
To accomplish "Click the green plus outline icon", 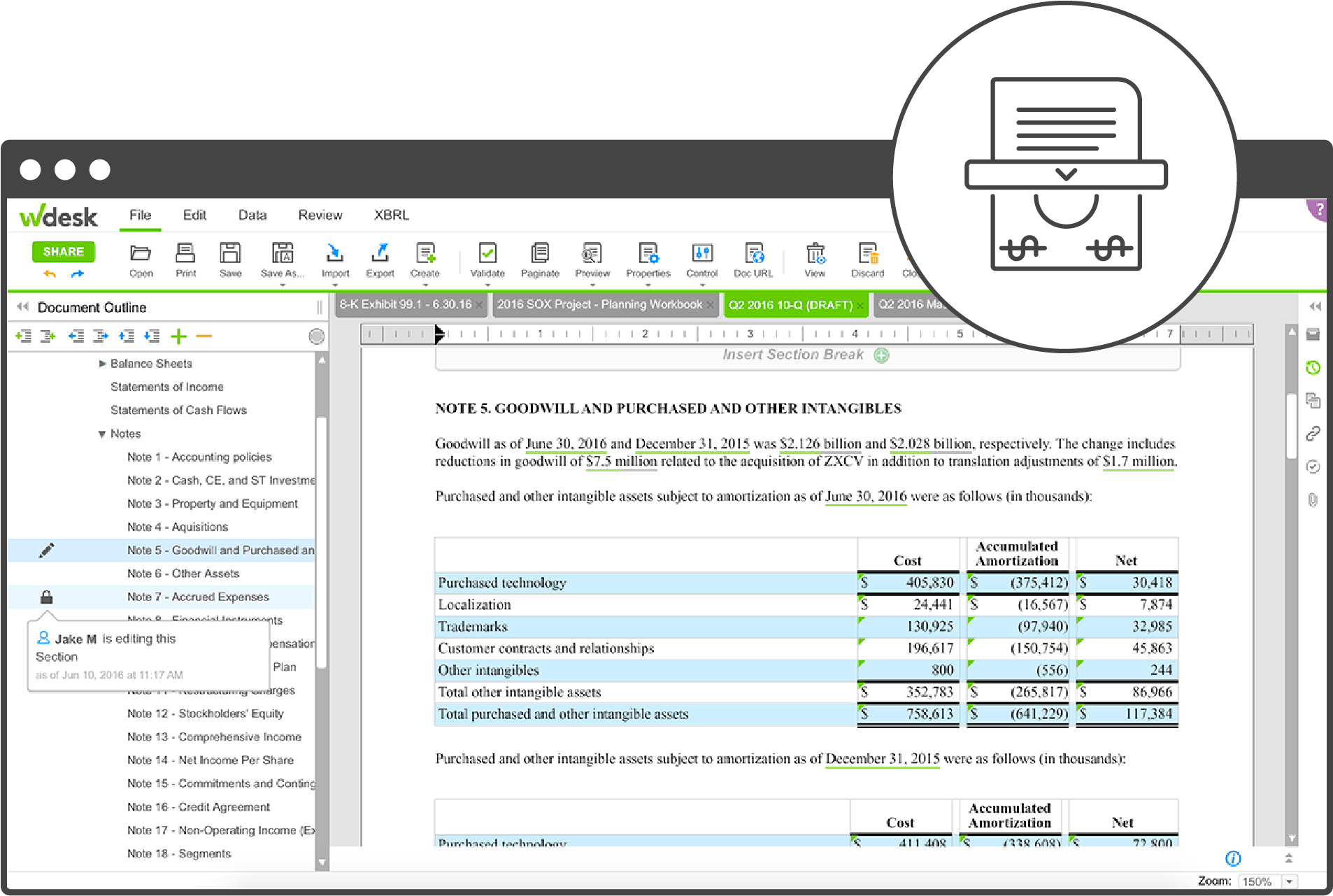I will pyautogui.click(x=179, y=336).
